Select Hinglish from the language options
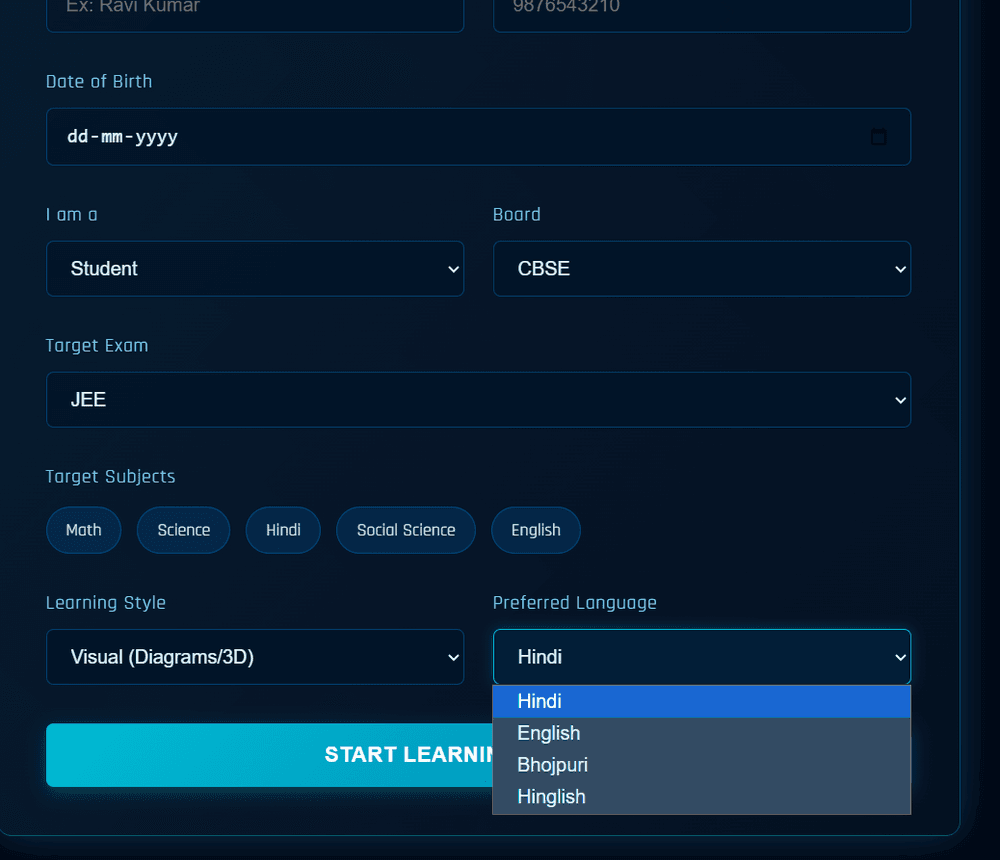1000x860 pixels. coord(701,797)
